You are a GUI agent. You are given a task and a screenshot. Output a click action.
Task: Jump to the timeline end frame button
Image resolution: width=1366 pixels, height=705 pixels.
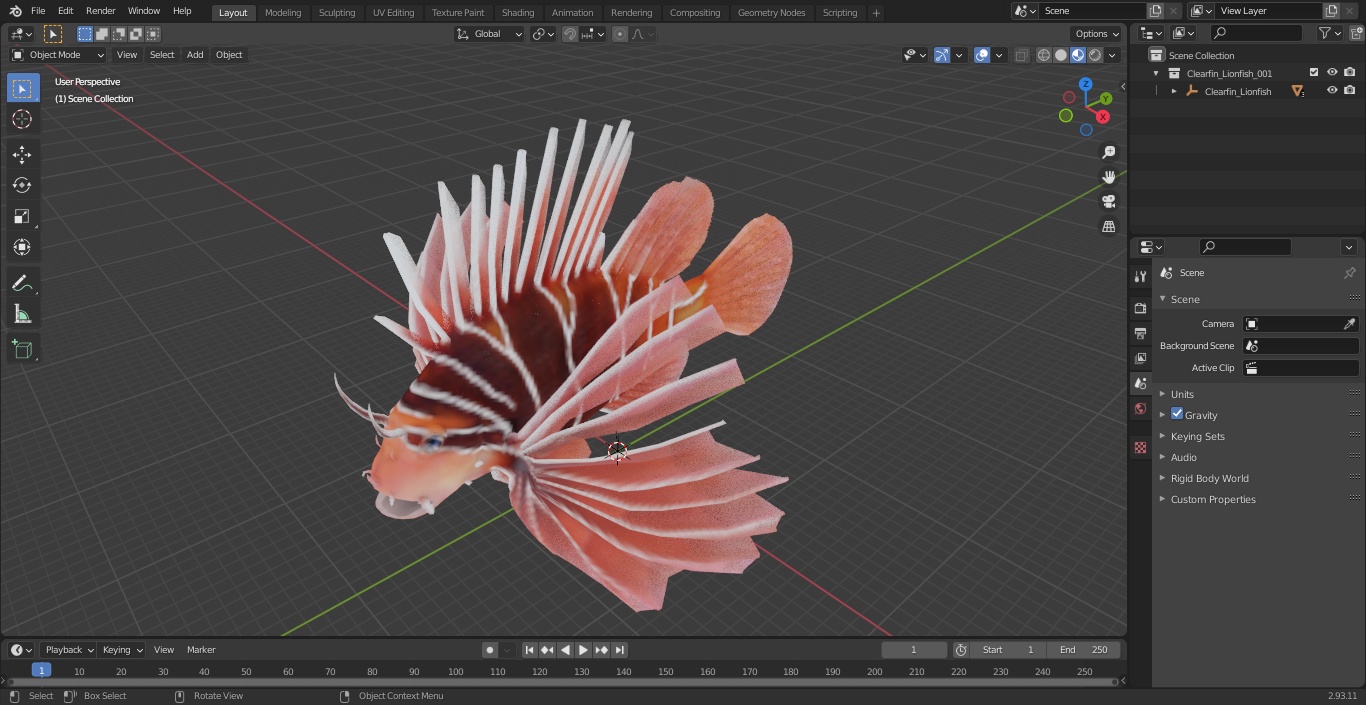click(x=619, y=650)
